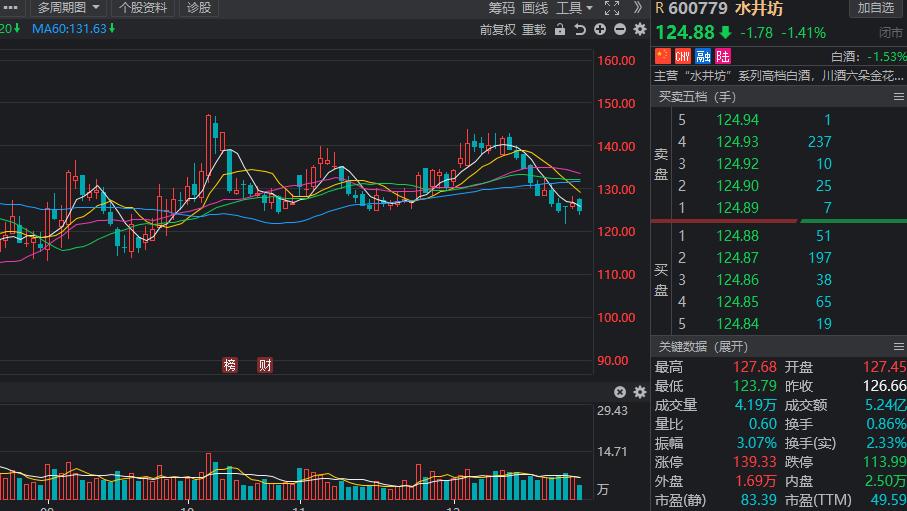Click the CNY currency badge
This screenshot has height=511, width=907.
(x=683, y=56)
